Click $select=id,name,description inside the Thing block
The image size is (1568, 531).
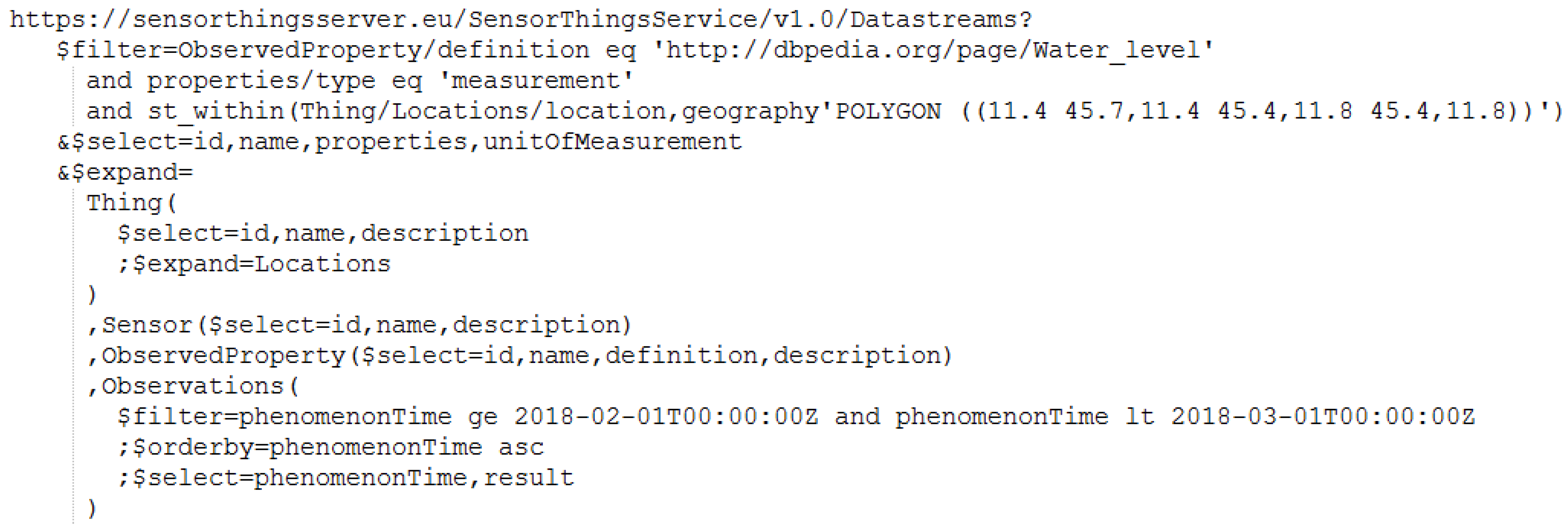pyautogui.click(x=322, y=234)
